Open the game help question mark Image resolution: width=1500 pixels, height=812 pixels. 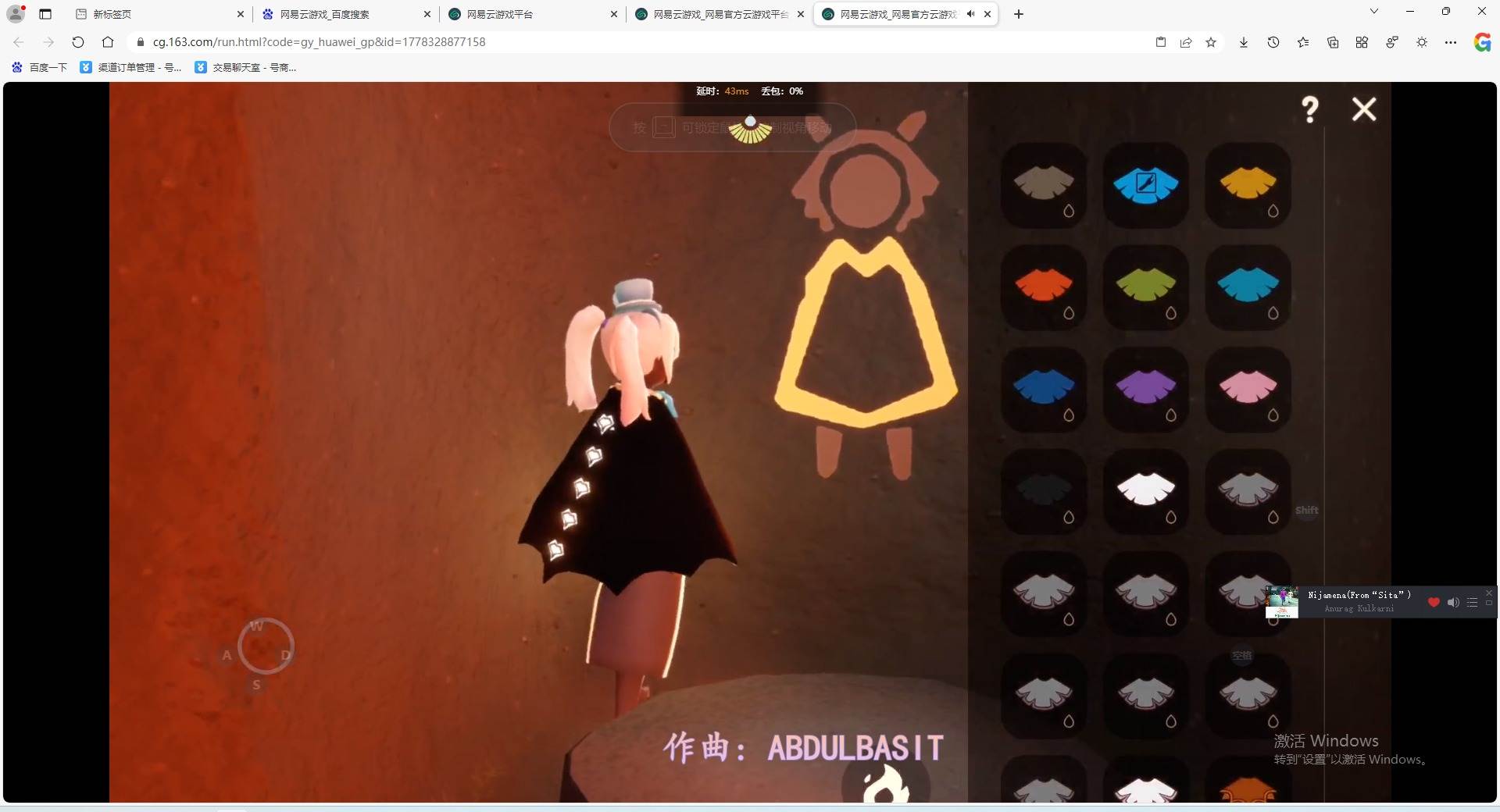click(1310, 109)
